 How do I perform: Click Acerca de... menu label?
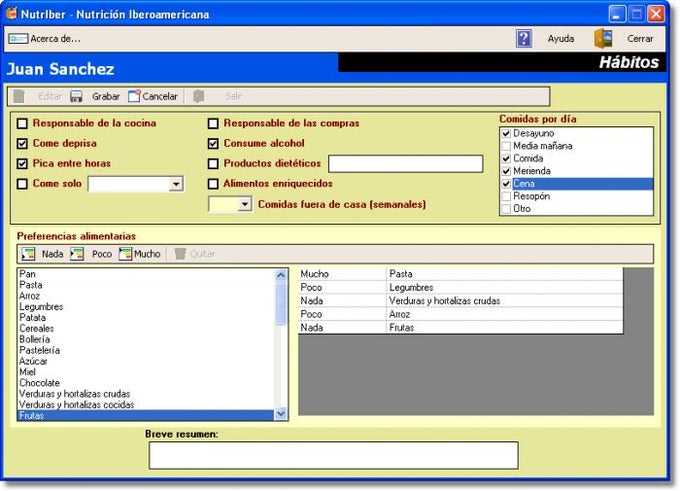point(55,39)
